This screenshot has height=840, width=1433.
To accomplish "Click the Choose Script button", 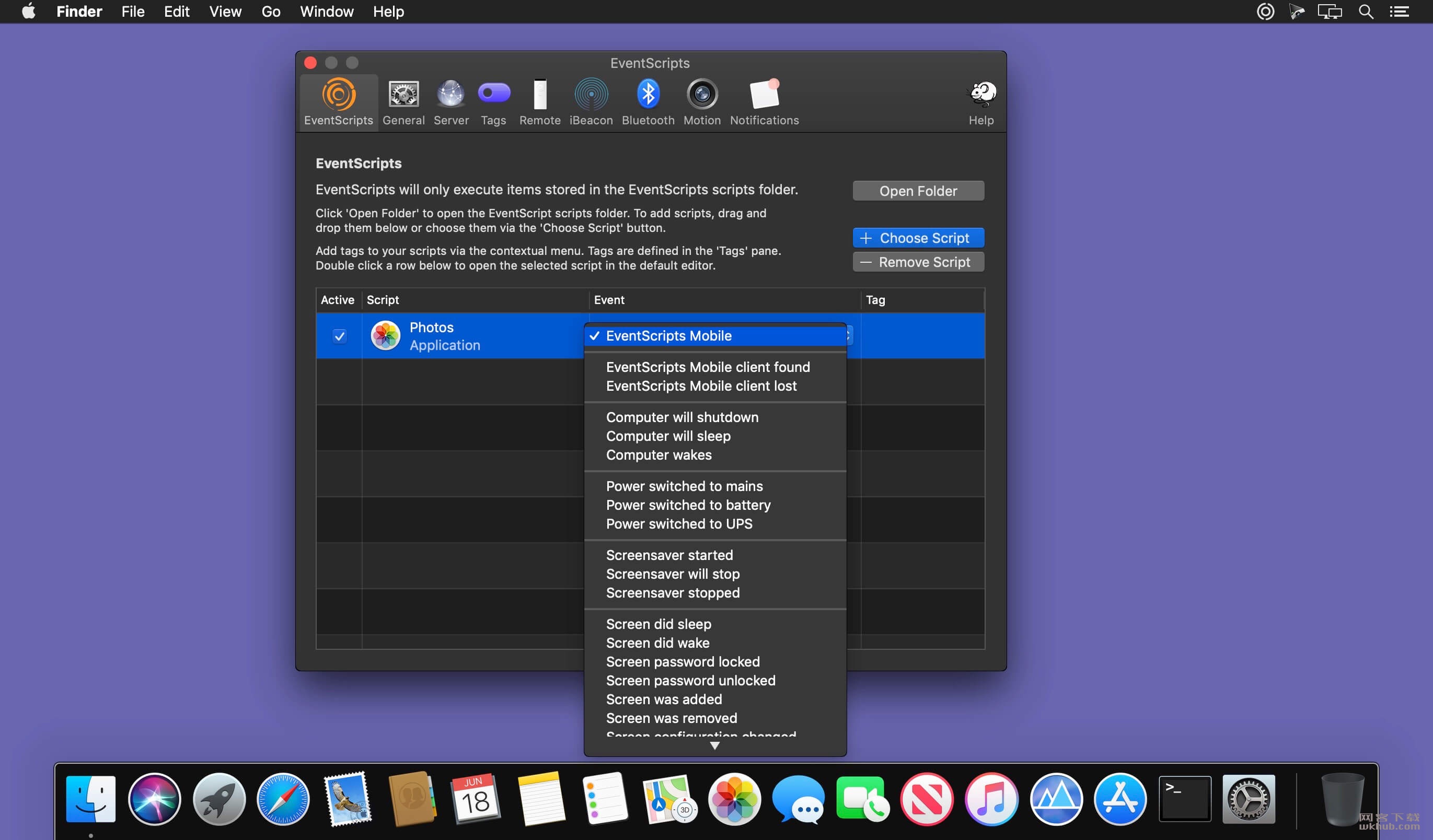I will (x=918, y=238).
